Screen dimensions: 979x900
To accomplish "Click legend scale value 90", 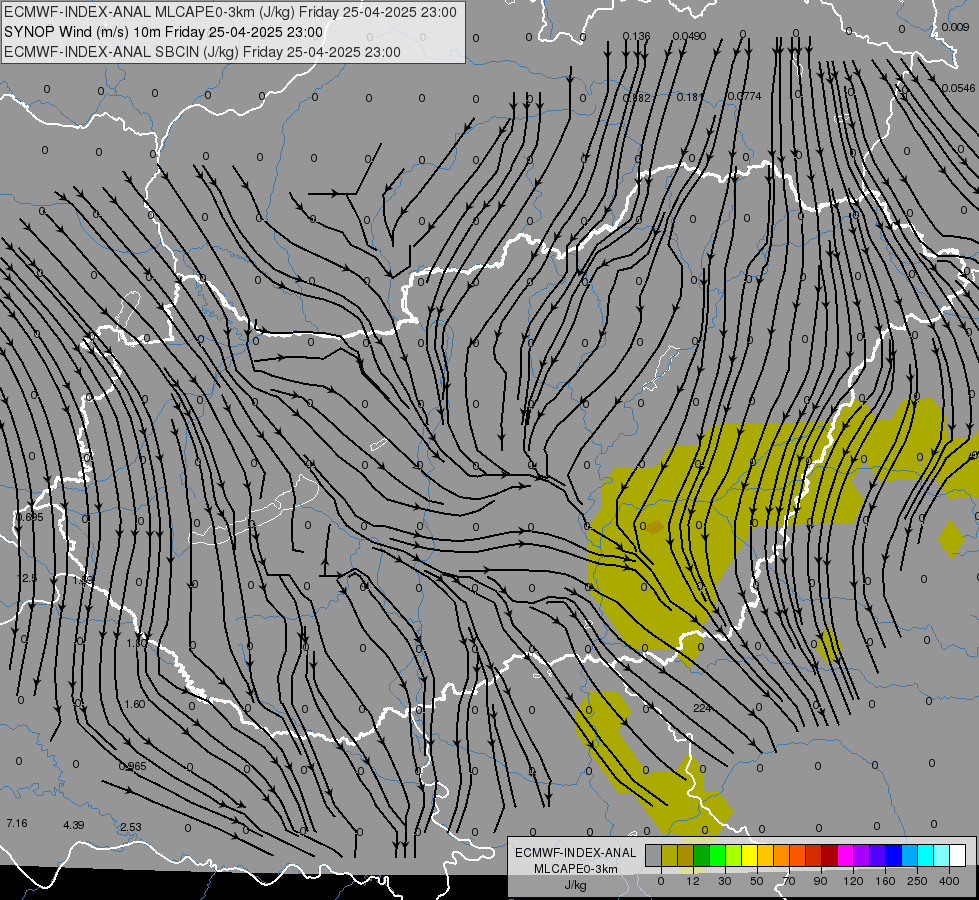I will click(820, 881).
